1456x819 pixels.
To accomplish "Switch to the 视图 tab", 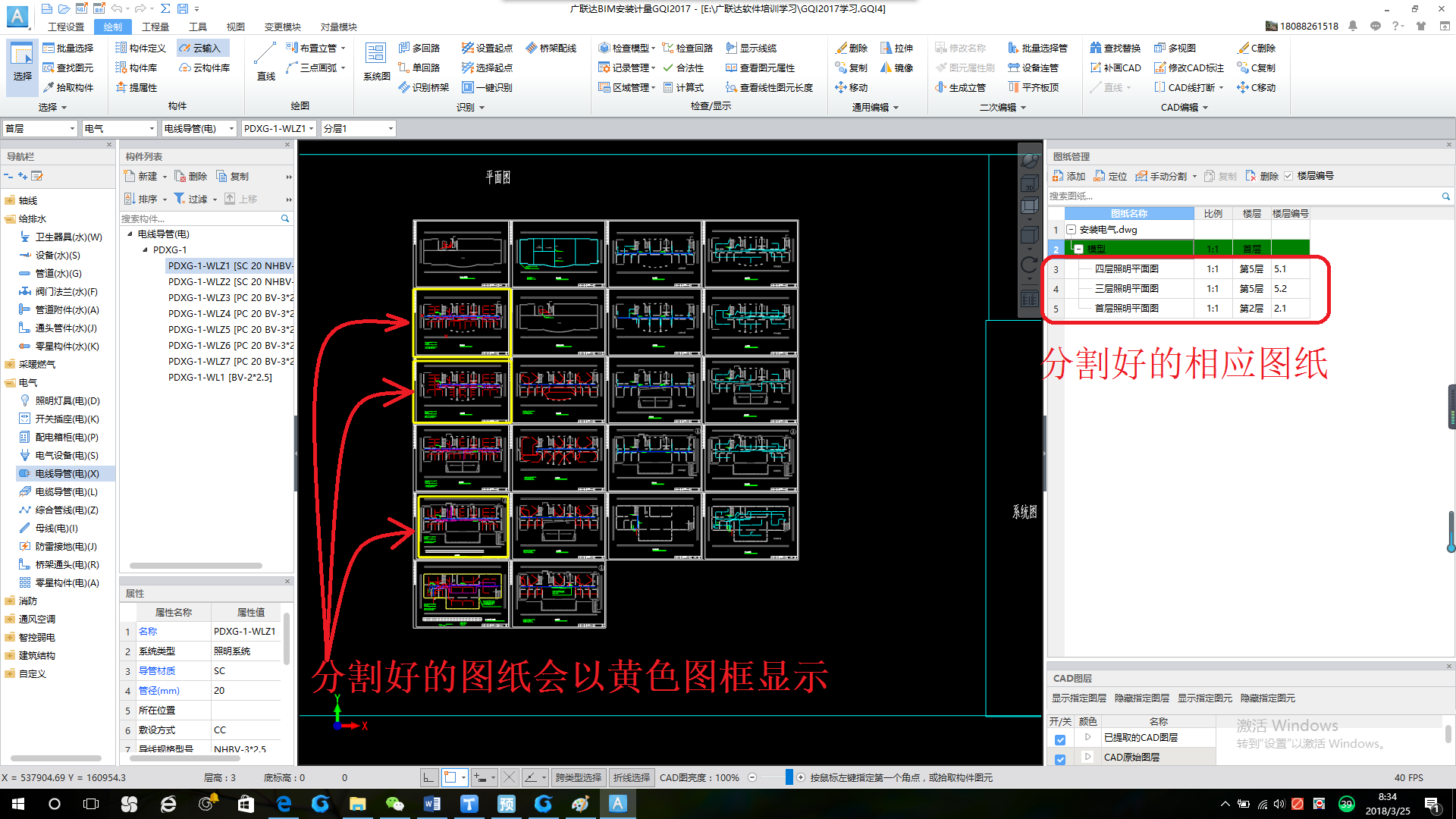I will click(x=235, y=27).
